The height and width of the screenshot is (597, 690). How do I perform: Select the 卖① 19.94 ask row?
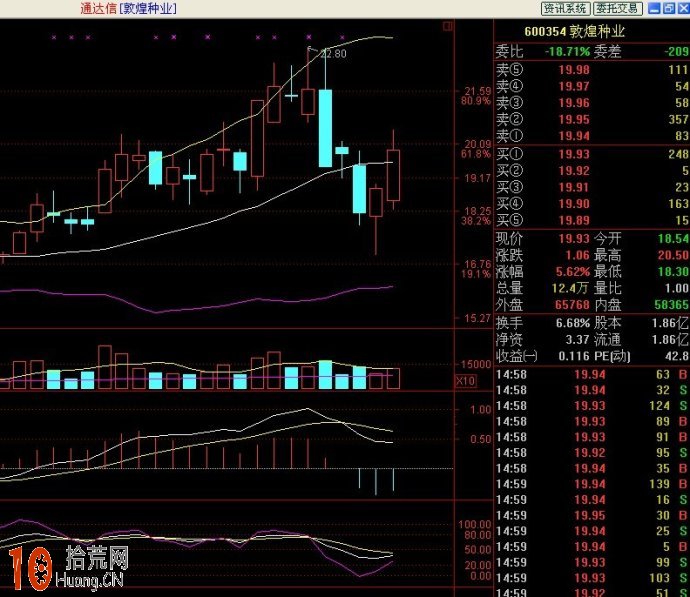(x=592, y=136)
